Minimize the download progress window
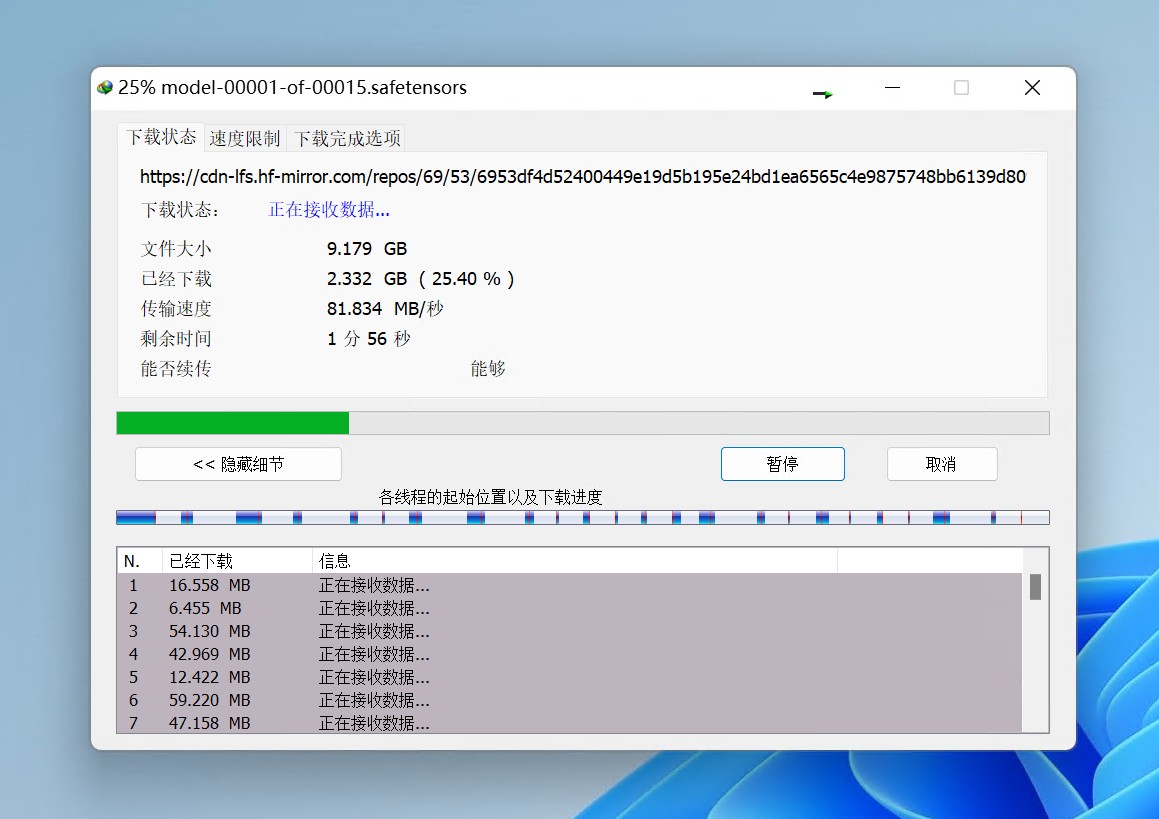 coord(893,88)
